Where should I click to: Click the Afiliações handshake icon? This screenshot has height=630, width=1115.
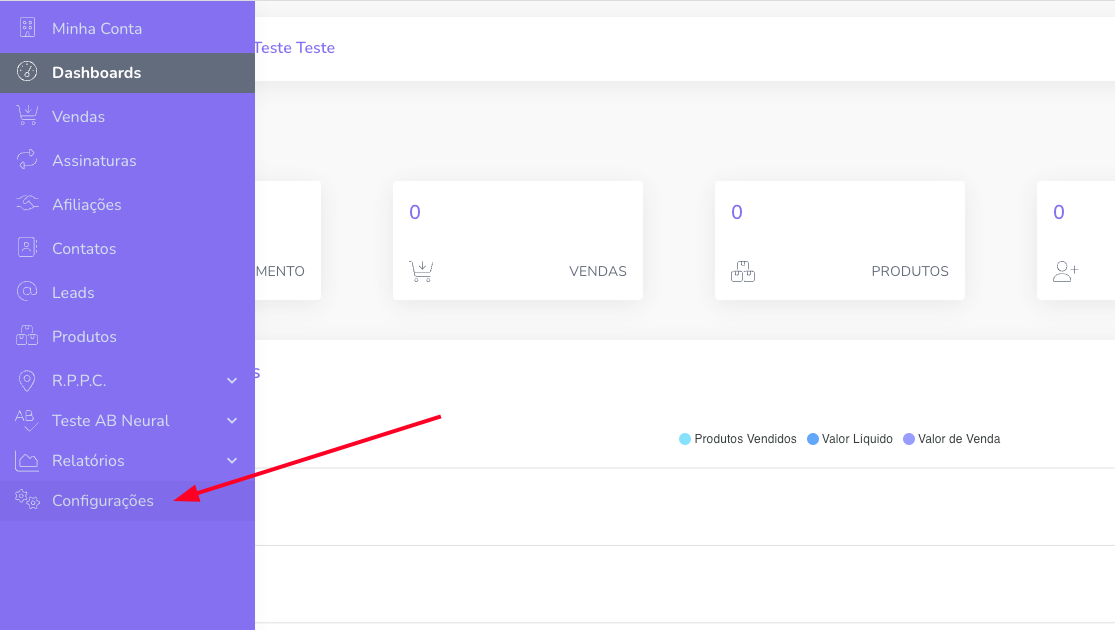pyautogui.click(x=27, y=204)
